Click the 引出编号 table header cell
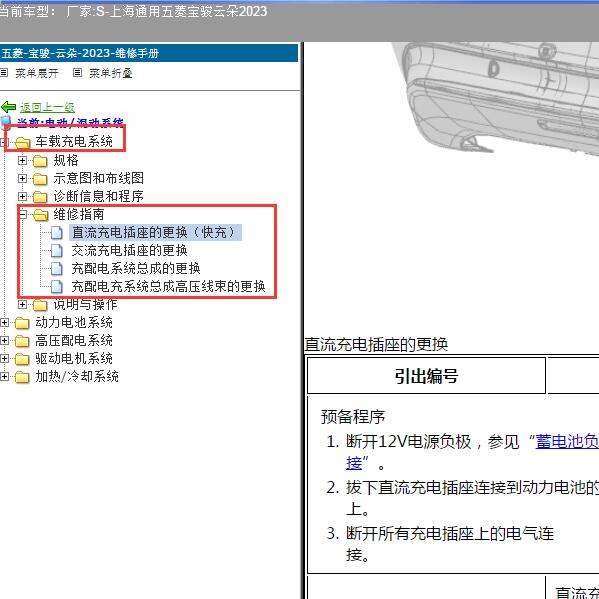The height and width of the screenshot is (599, 599). [x=426, y=376]
